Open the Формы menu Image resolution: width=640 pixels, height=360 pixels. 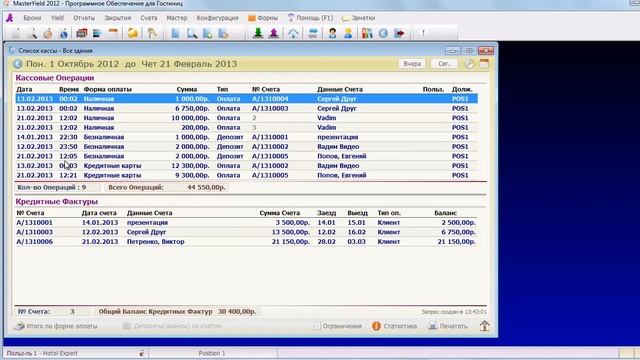click(x=263, y=18)
